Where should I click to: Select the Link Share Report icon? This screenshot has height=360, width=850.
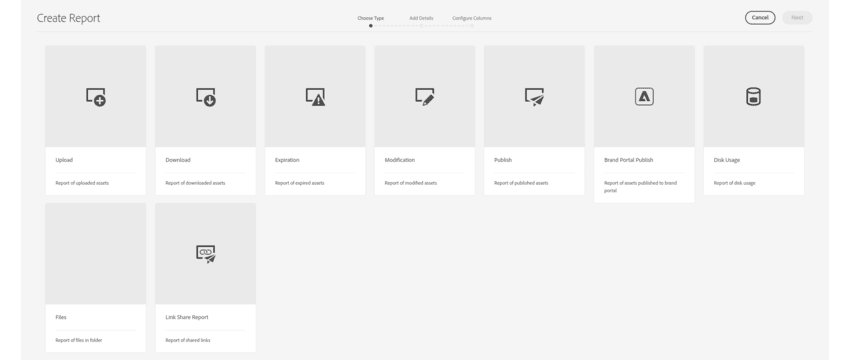click(206, 254)
